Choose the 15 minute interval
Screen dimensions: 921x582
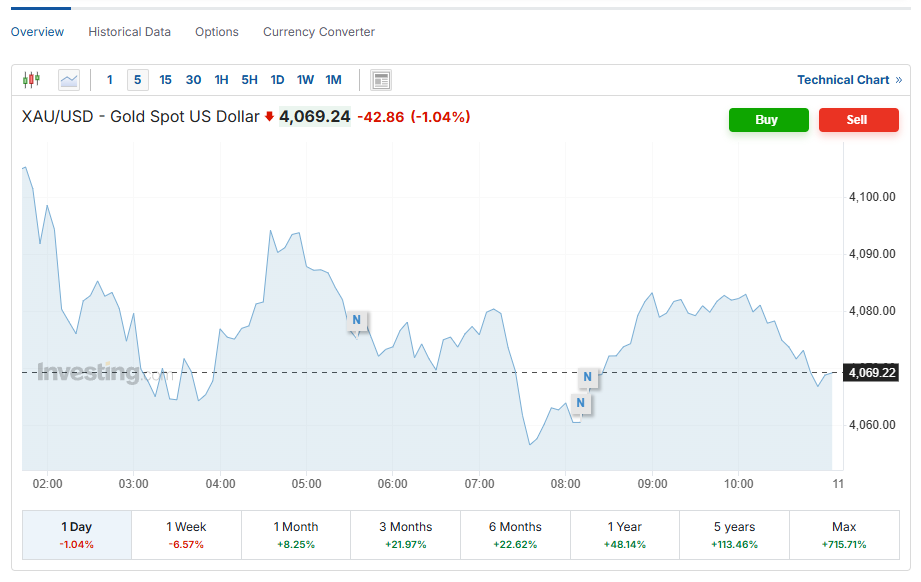coord(165,80)
